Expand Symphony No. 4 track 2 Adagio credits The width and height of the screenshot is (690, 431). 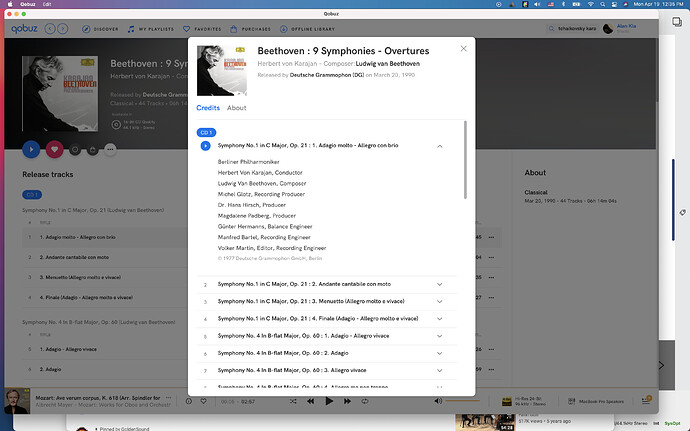pos(440,353)
